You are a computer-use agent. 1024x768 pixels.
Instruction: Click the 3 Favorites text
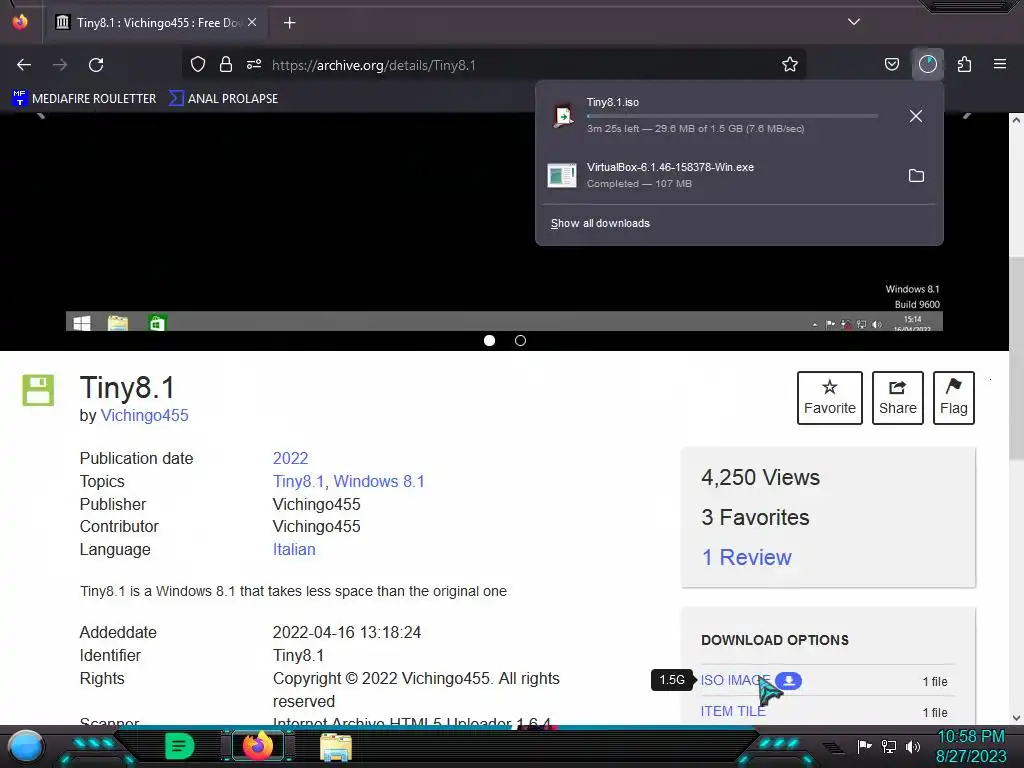coord(755,517)
